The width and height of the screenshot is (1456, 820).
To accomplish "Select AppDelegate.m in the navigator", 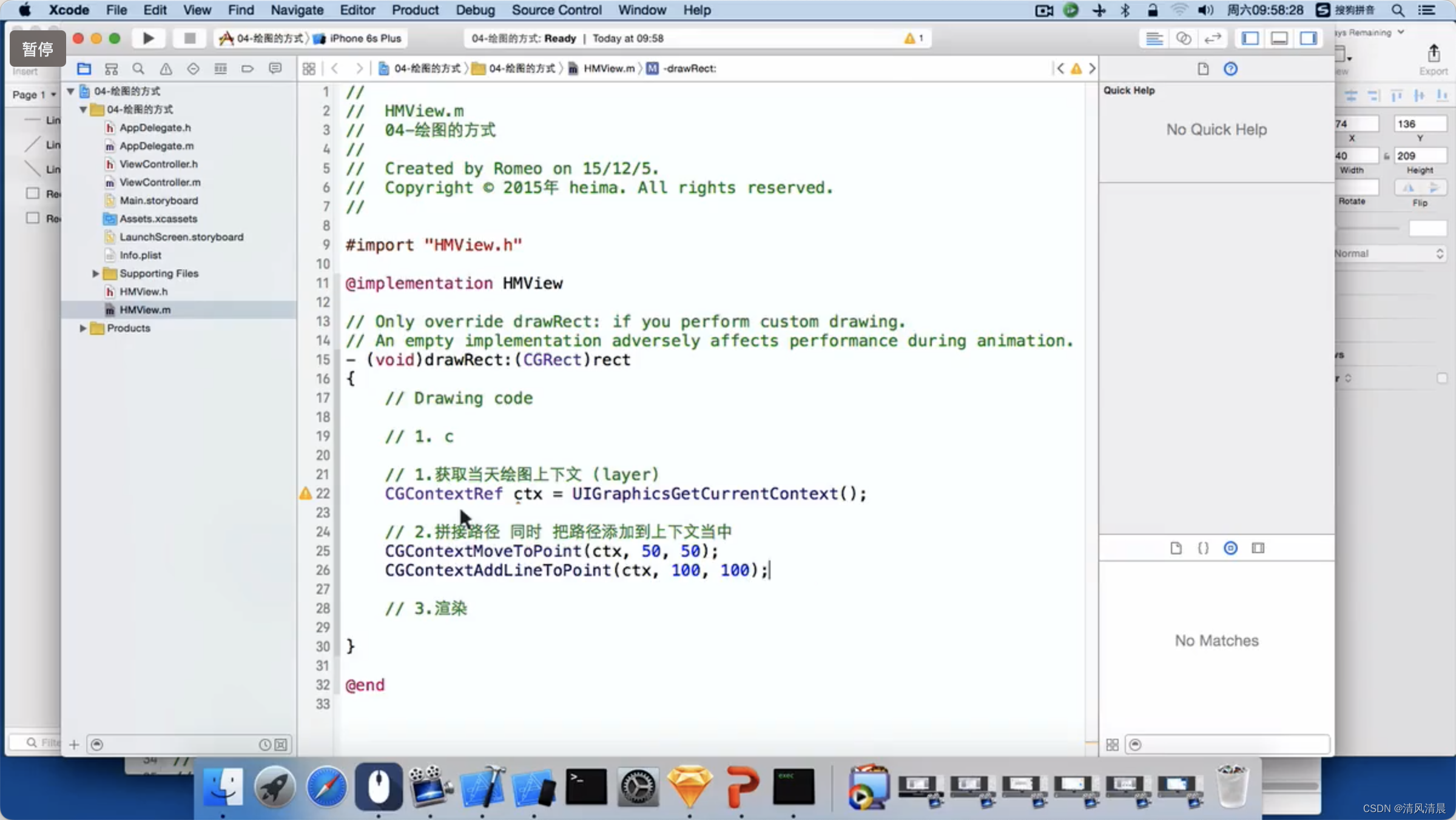I will click(x=178, y=146).
